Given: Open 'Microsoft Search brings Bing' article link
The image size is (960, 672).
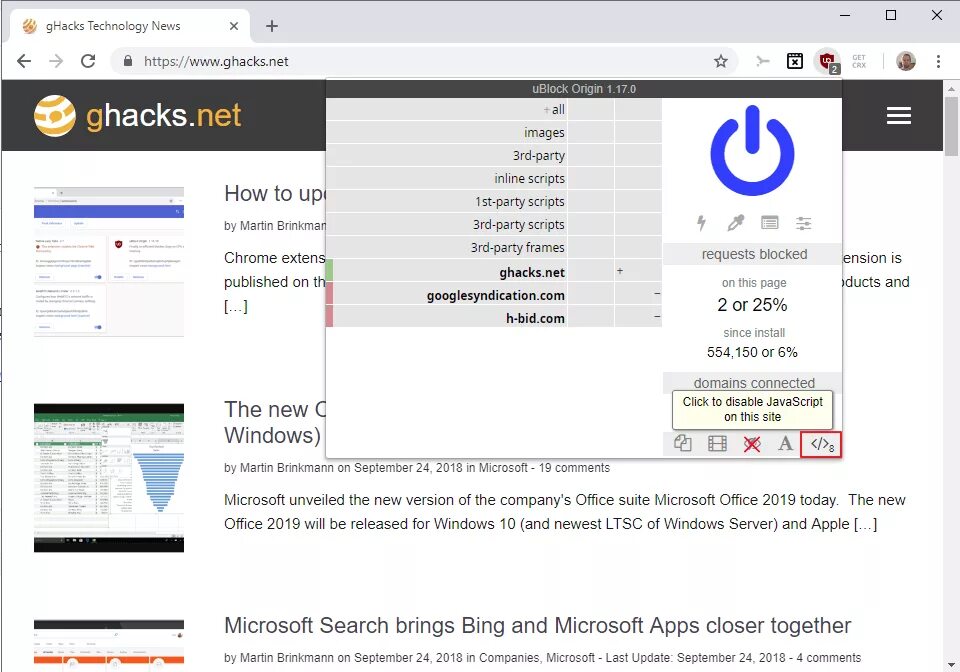Looking at the screenshot, I should click(x=537, y=626).
